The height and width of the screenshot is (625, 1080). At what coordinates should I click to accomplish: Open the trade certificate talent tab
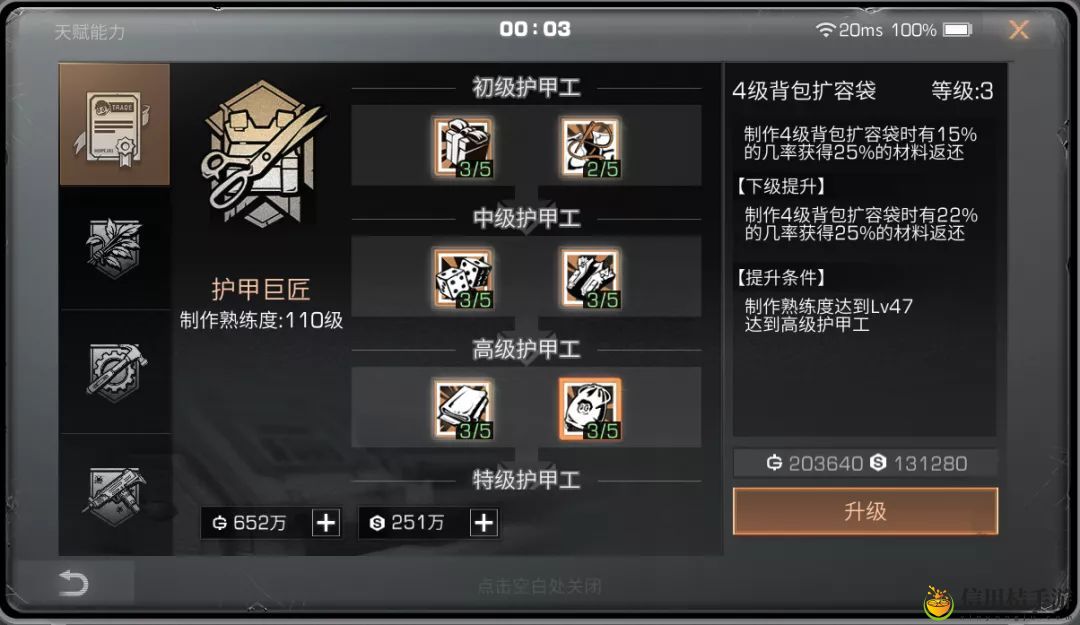coord(114,125)
